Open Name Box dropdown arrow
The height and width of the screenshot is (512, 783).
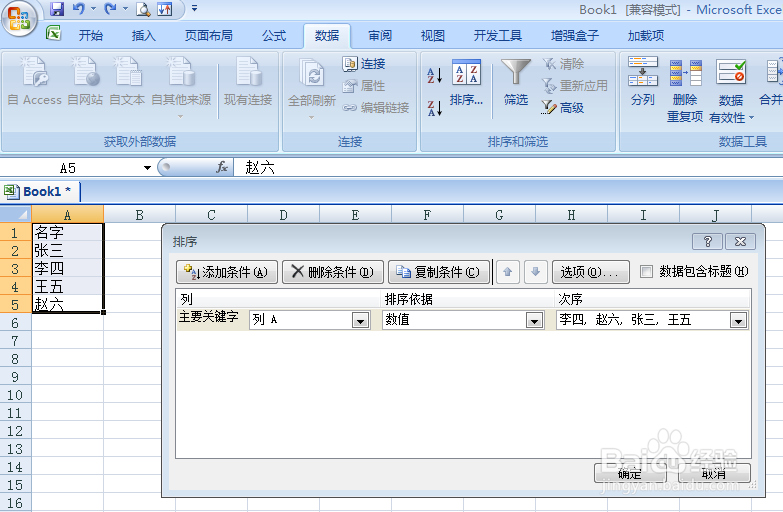[x=147, y=168]
